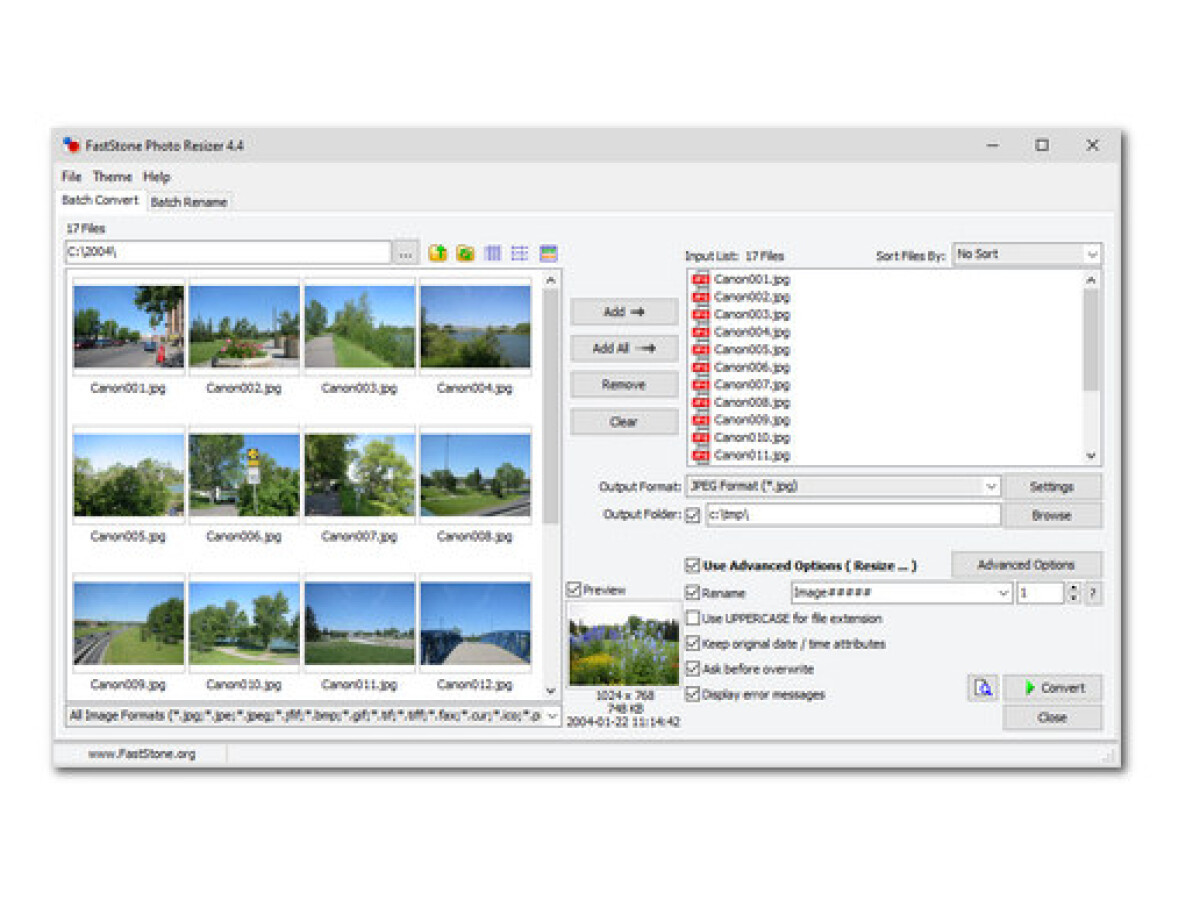
Task: Expand the Output Format dropdown
Action: (843, 486)
